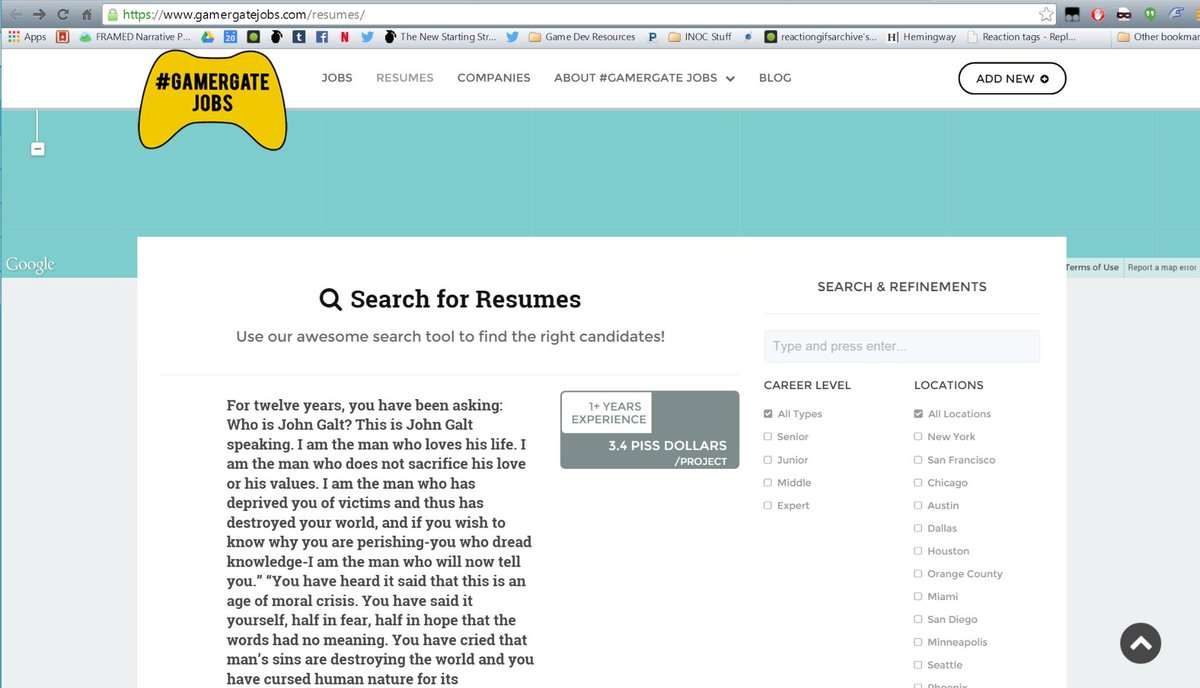
Task: Expand the About #GamerGate Jobs dropdown
Action: 644,78
